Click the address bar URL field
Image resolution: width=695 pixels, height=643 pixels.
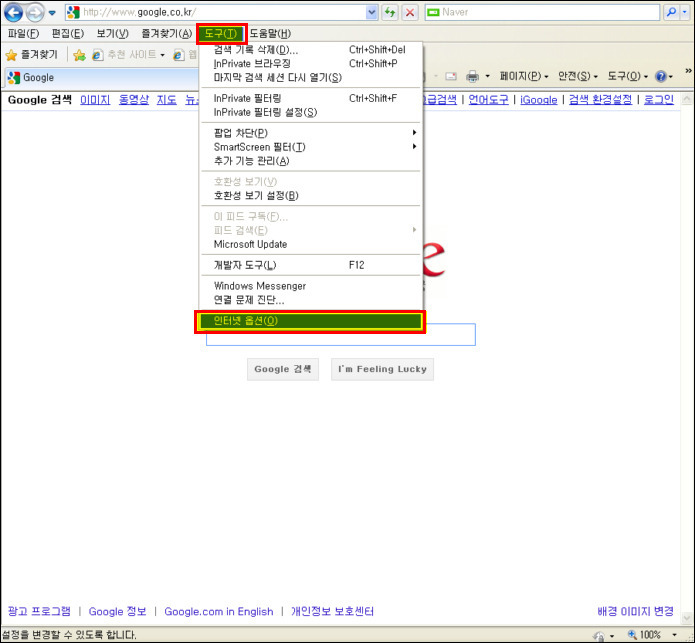(215, 12)
